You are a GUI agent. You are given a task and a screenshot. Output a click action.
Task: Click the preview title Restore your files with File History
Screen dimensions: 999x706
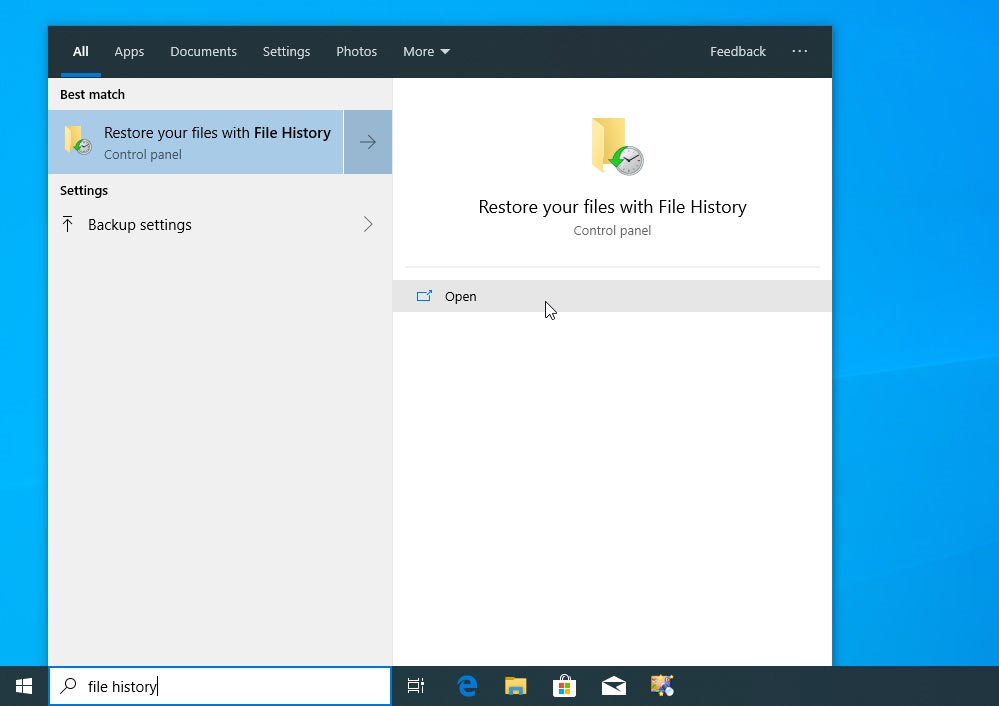click(612, 207)
